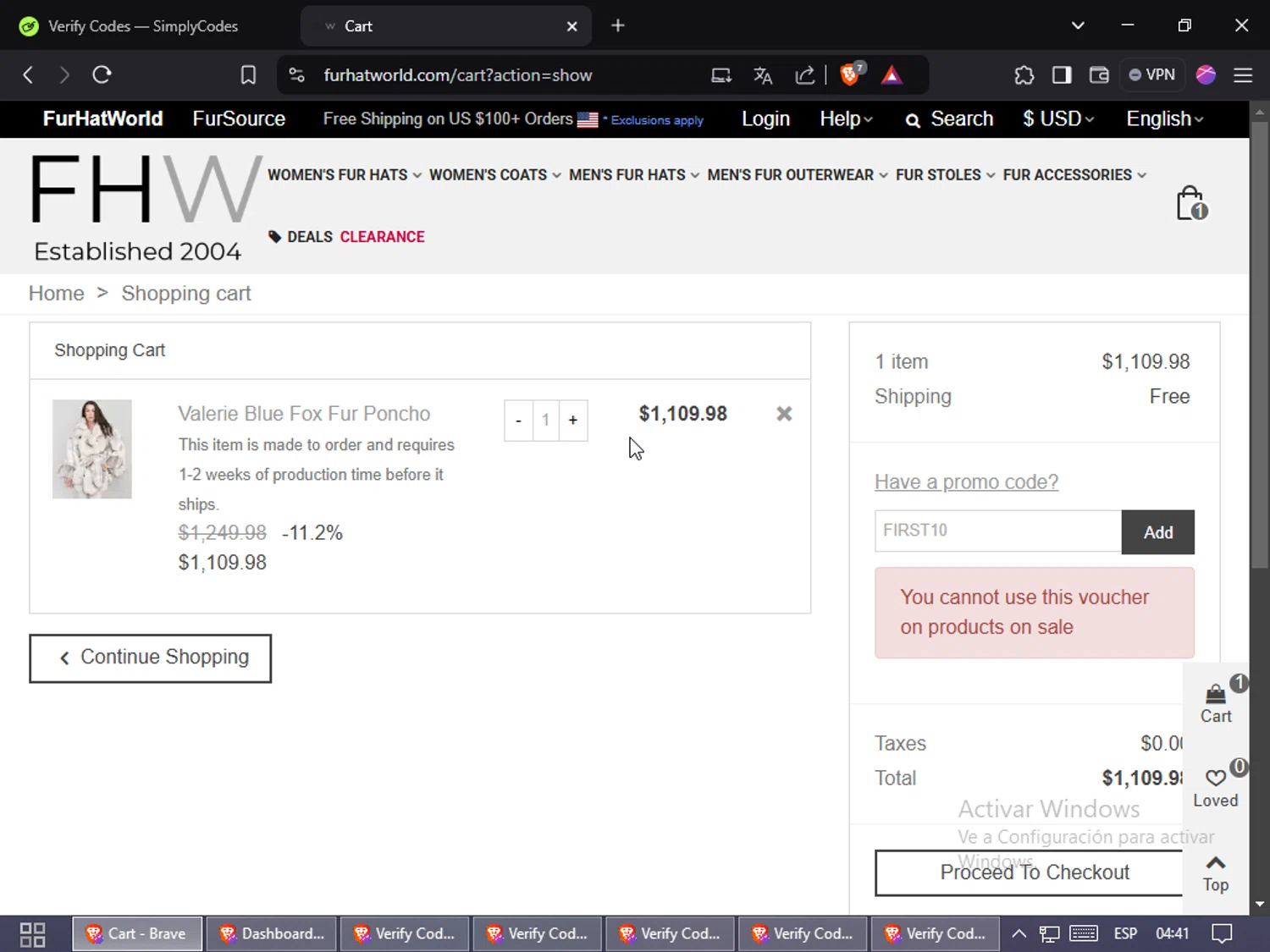Expand the tab search dropdown

pos(1078,25)
